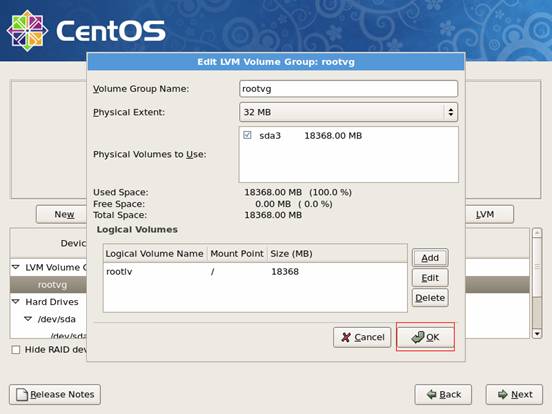Go Back to the previous installer step
The height and width of the screenshot is (414, 552).
[443, 395]
